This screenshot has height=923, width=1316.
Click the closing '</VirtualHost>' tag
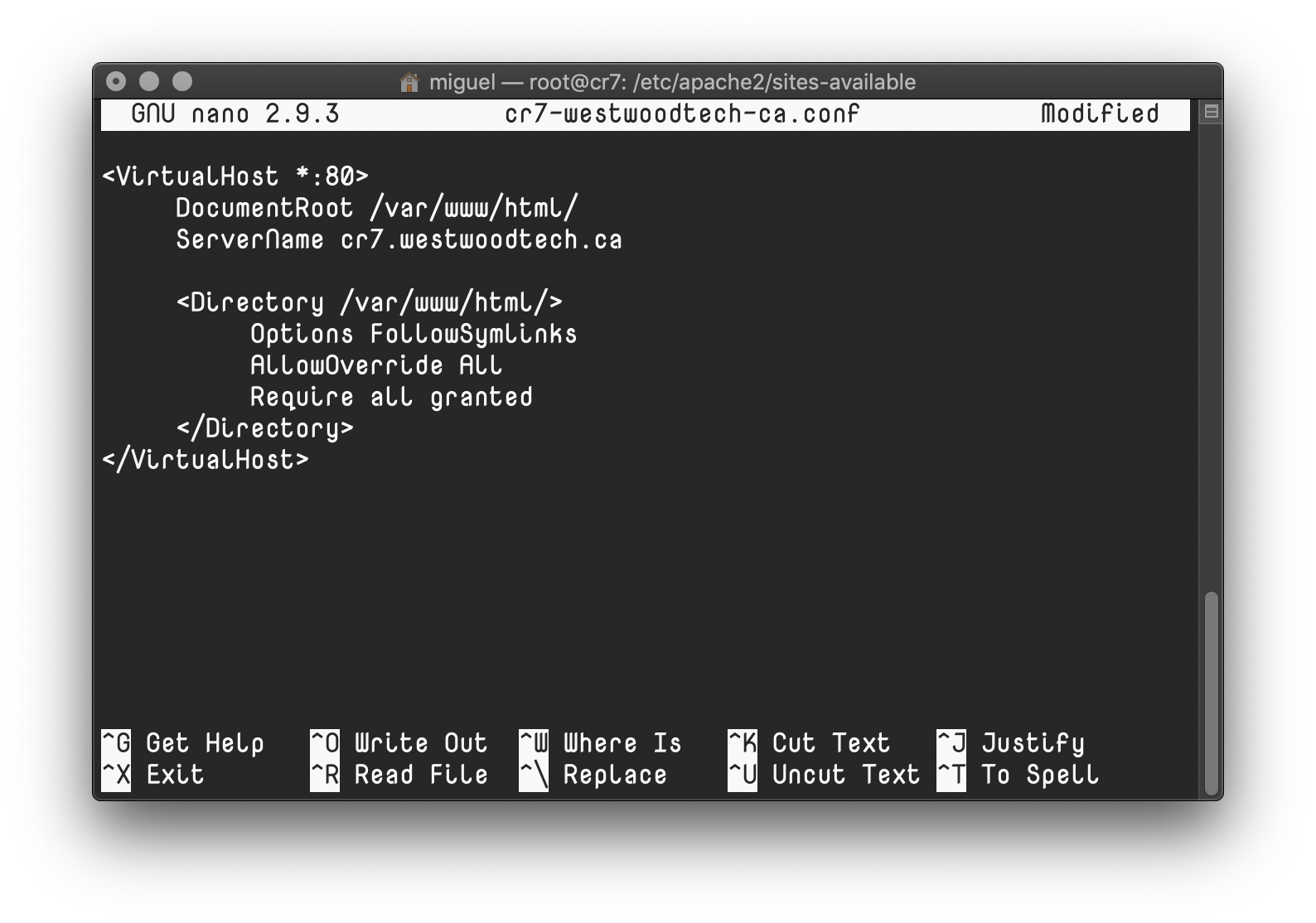[x=206, y=460]
